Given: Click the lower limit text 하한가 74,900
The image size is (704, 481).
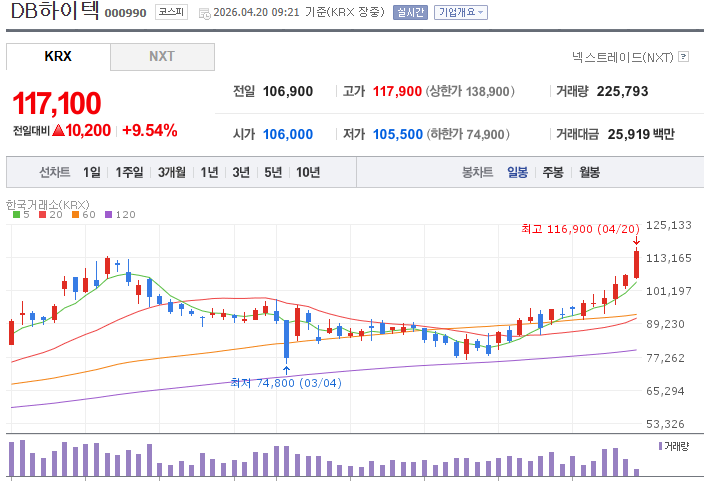Looking at the screenshot, I should pos(468,134).
